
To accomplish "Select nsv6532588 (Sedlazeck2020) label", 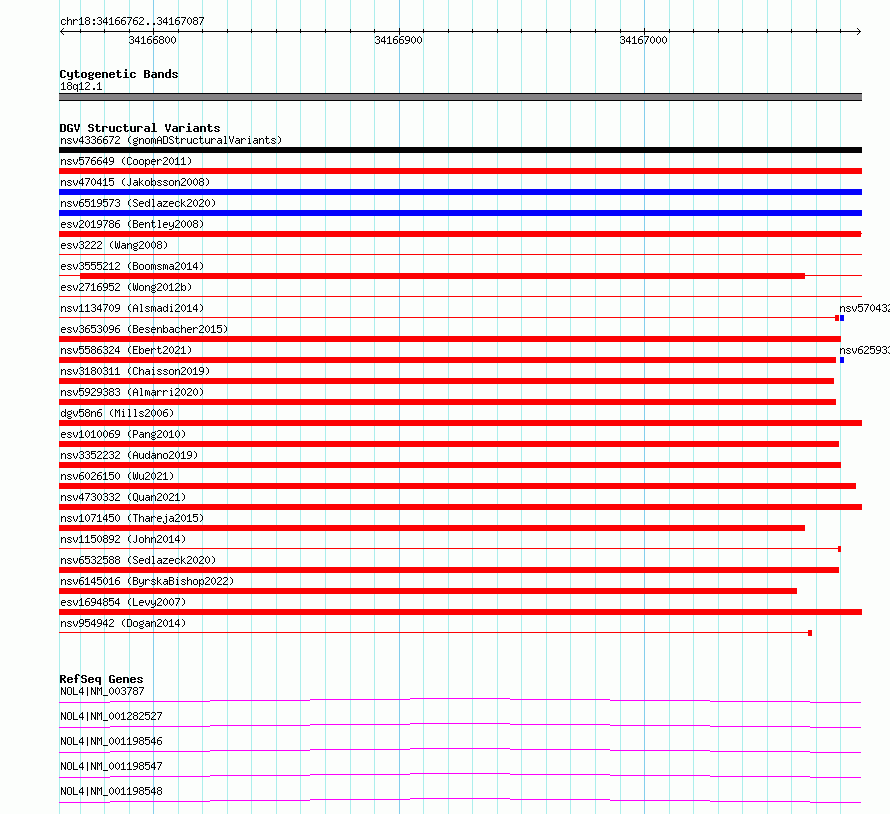I will [138, 560].
